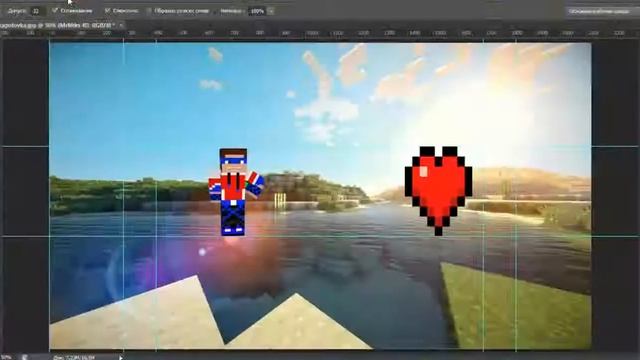
Task: Click the document size info in status bar
Action: [73, 358]
